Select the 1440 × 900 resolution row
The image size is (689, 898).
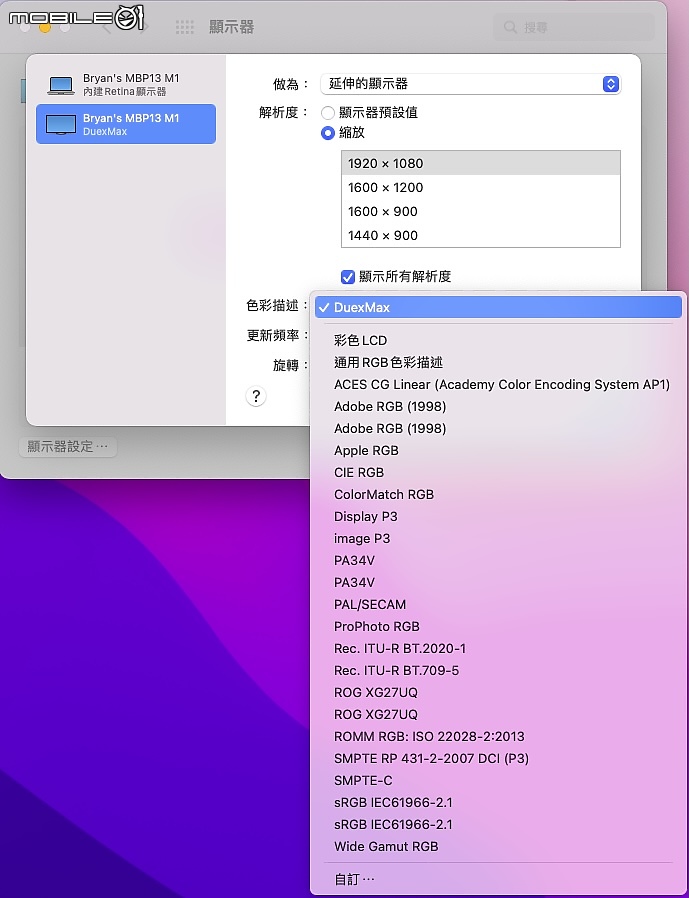click(481, 235)
